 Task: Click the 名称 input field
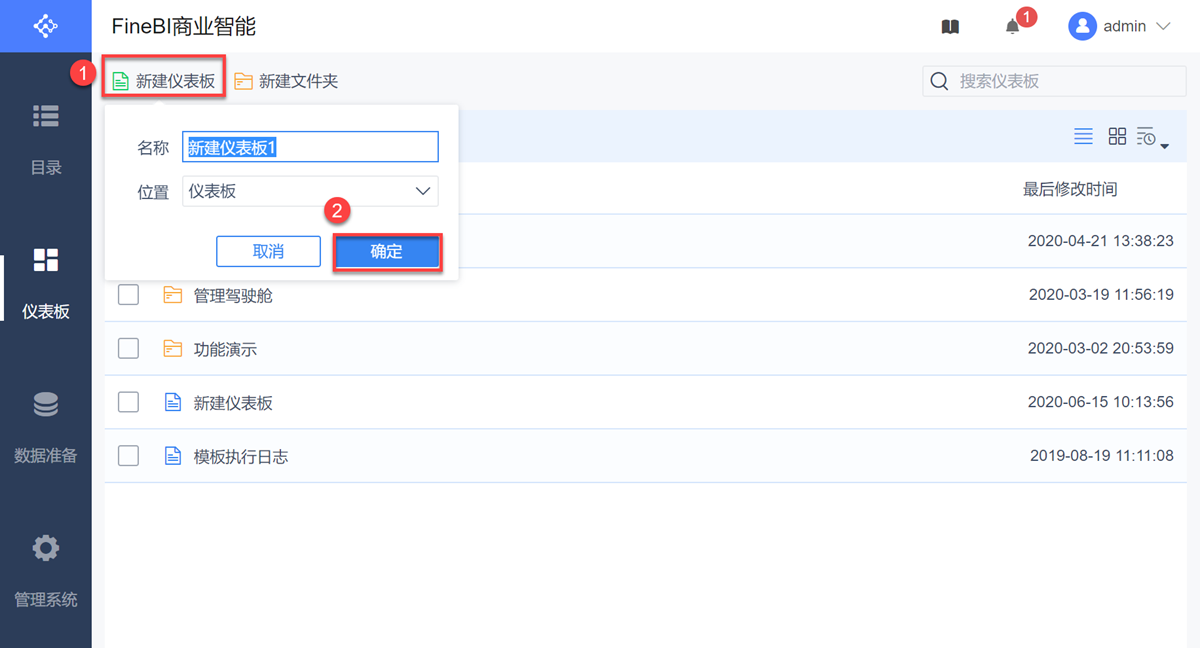[310, 147]
